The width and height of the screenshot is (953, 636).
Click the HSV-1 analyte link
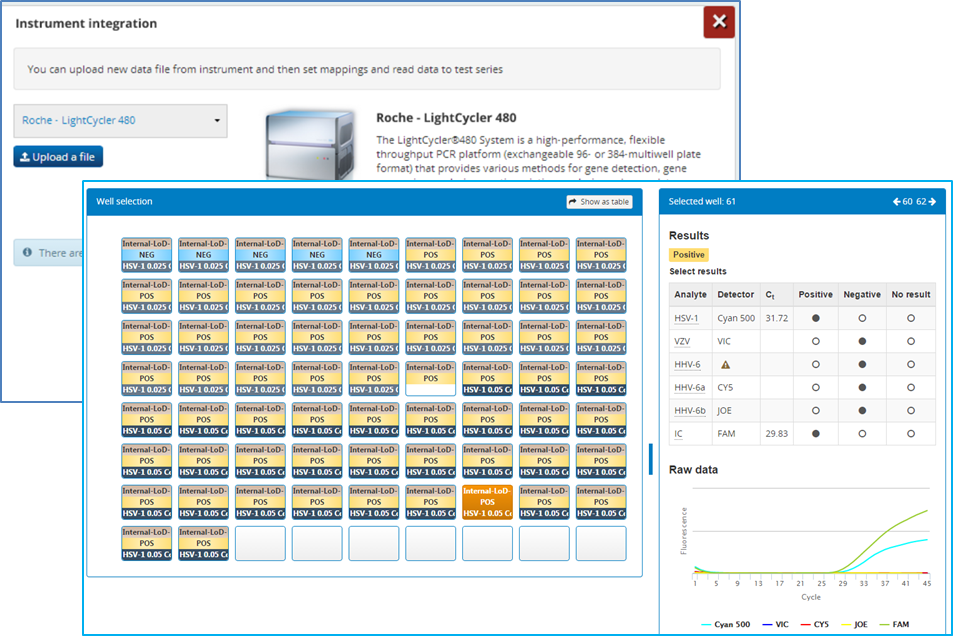click(x=686, y=318)
